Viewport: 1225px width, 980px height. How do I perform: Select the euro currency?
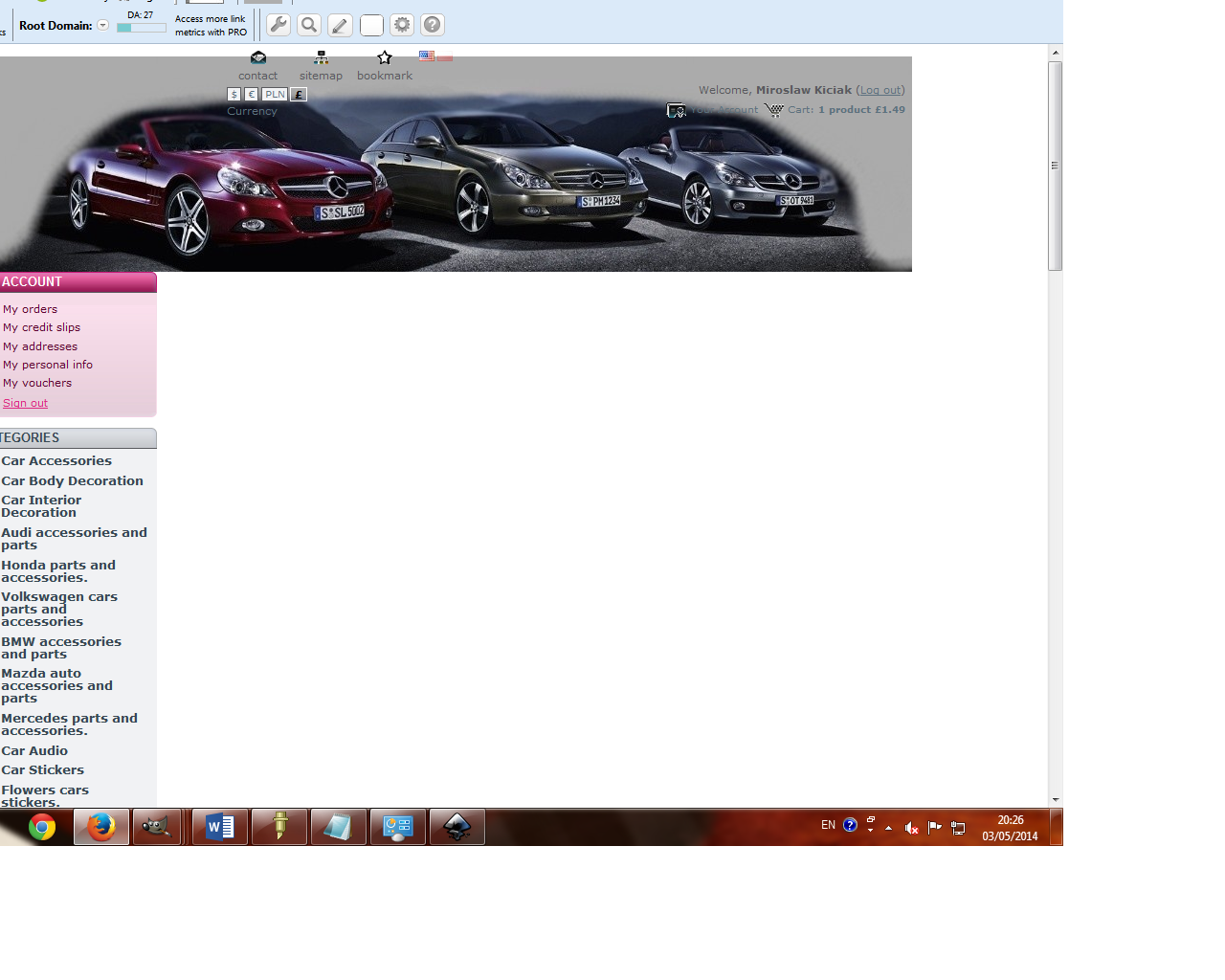point(252,95)
